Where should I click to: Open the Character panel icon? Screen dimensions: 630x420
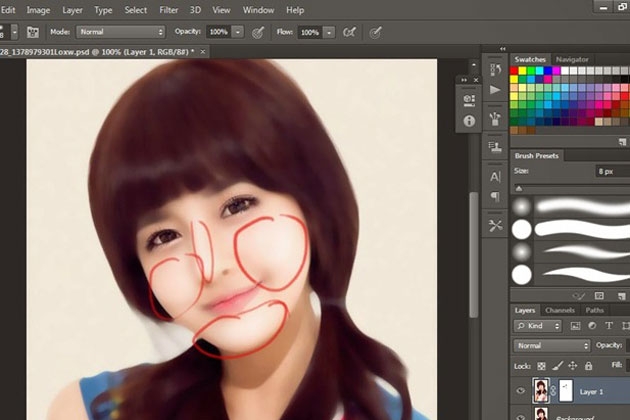pos(495,176)
